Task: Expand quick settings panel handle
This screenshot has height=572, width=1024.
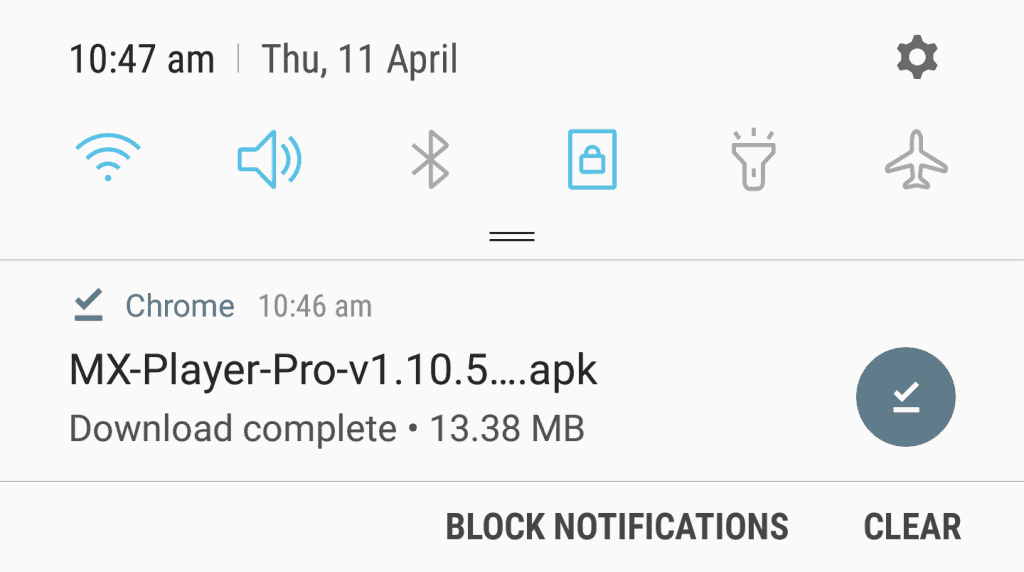Action: pyautogui.click(x=512, y=236)
